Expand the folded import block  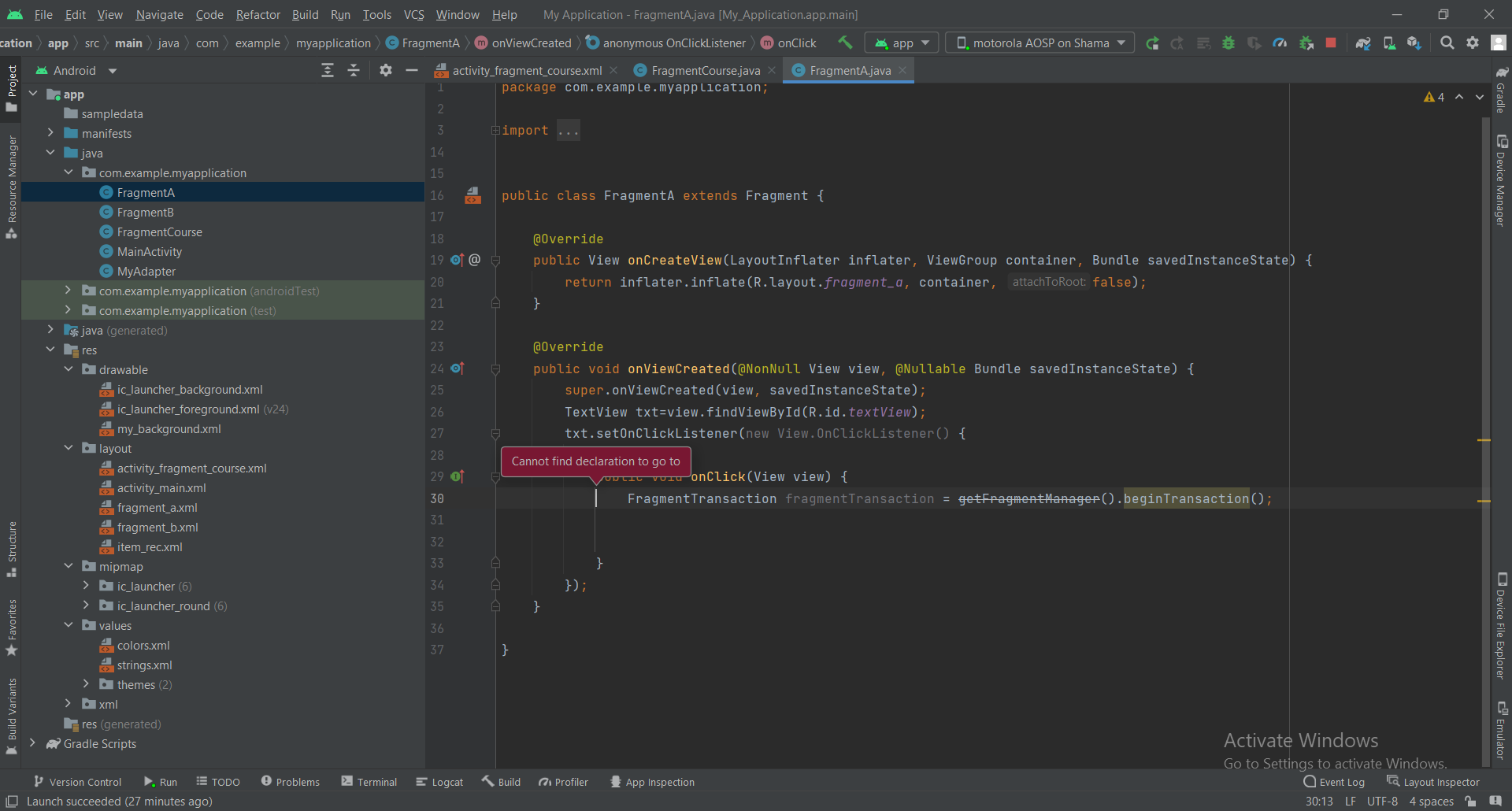(x=495, y=130)
